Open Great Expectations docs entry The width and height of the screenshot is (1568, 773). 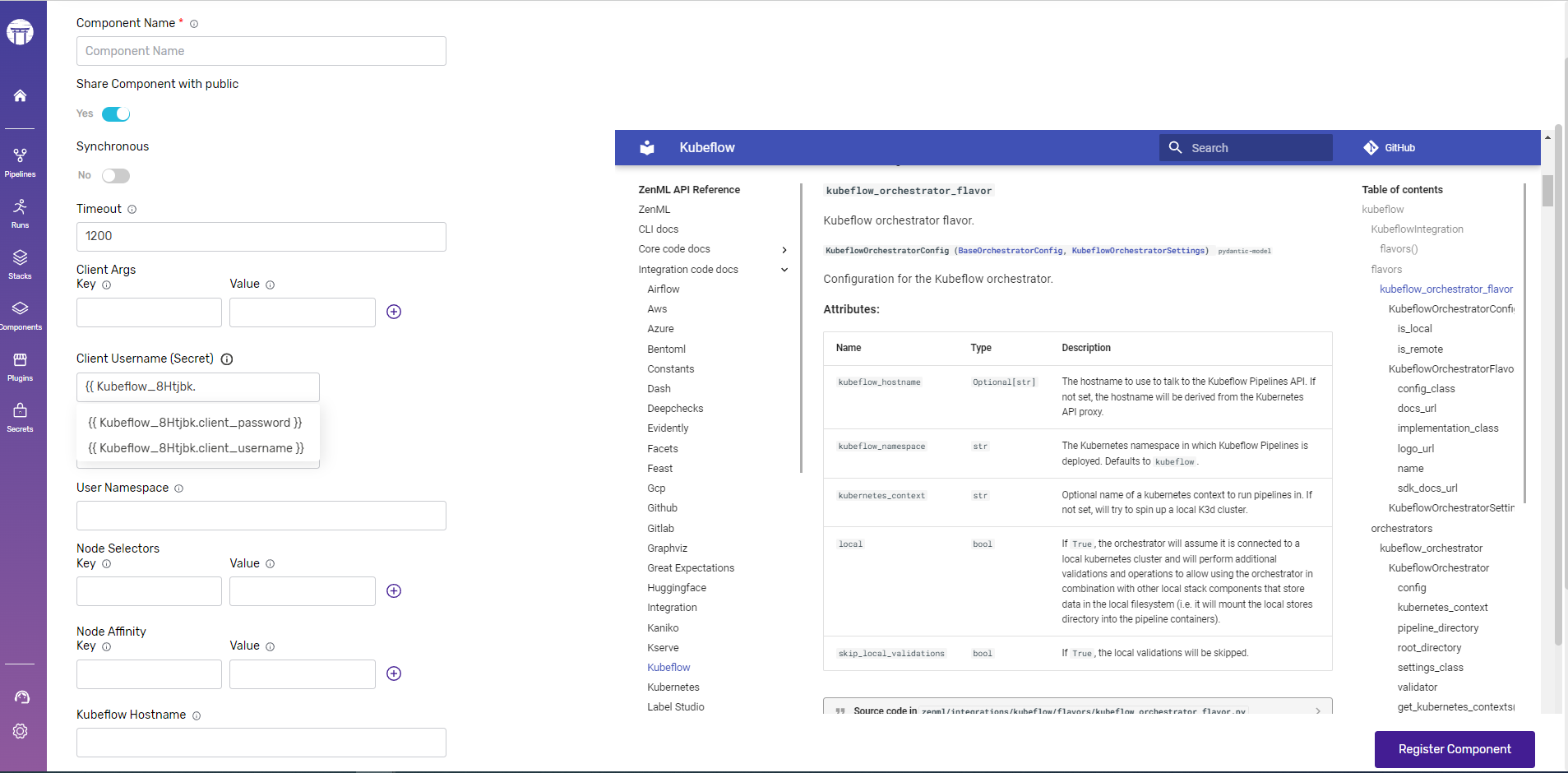pyautogui.click(x=691, y=568)
